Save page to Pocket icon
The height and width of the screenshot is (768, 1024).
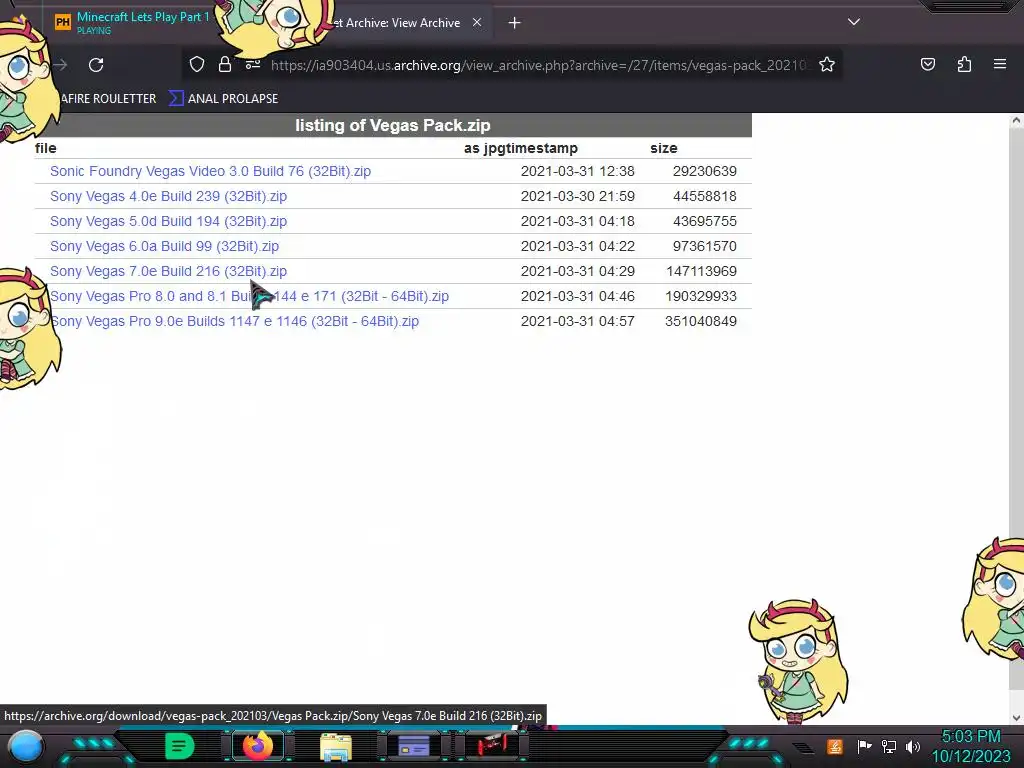point(927,64)
